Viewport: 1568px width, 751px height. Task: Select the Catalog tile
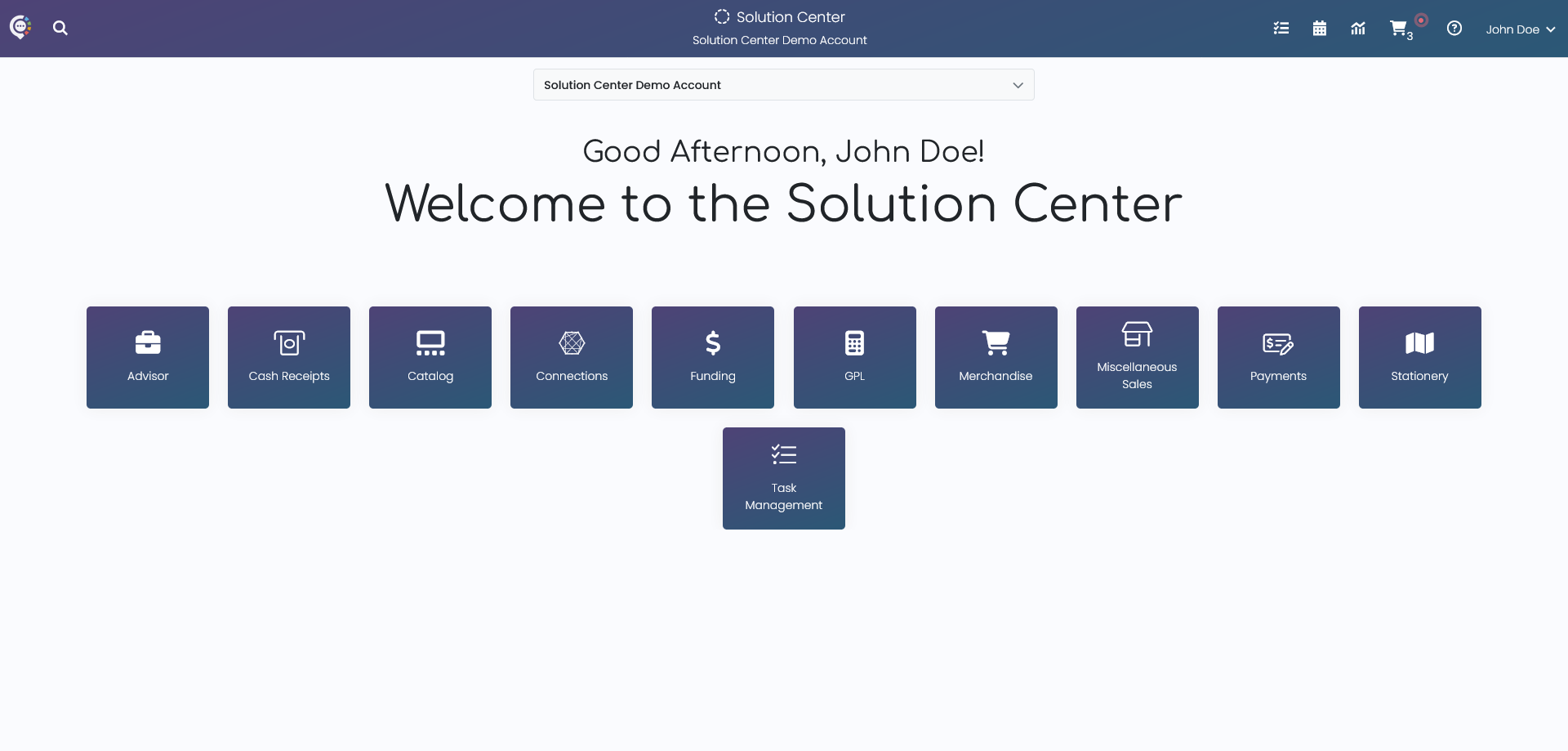[x=430, y=357]
